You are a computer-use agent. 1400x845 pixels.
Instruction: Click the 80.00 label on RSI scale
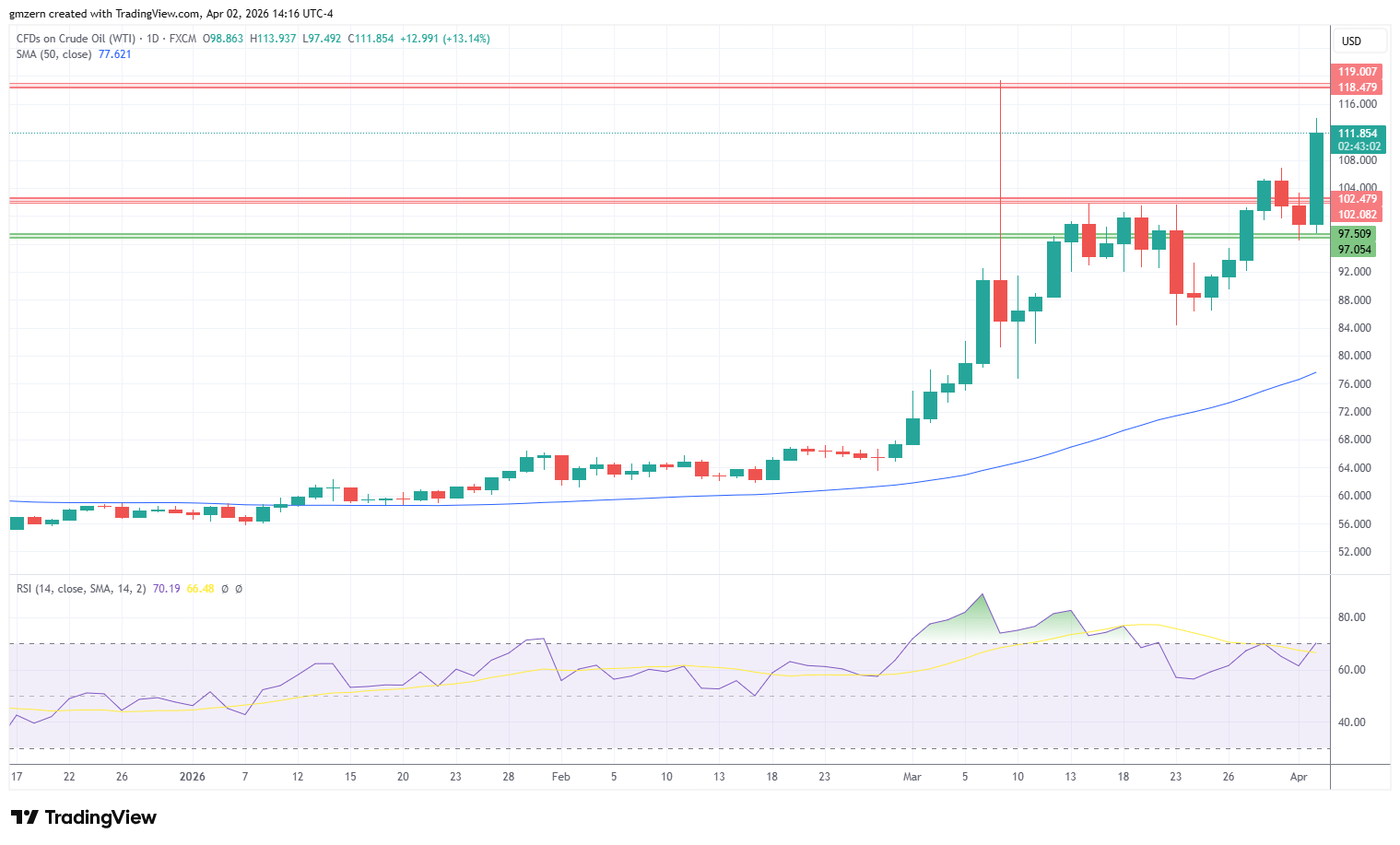[x=1352, y=617]
